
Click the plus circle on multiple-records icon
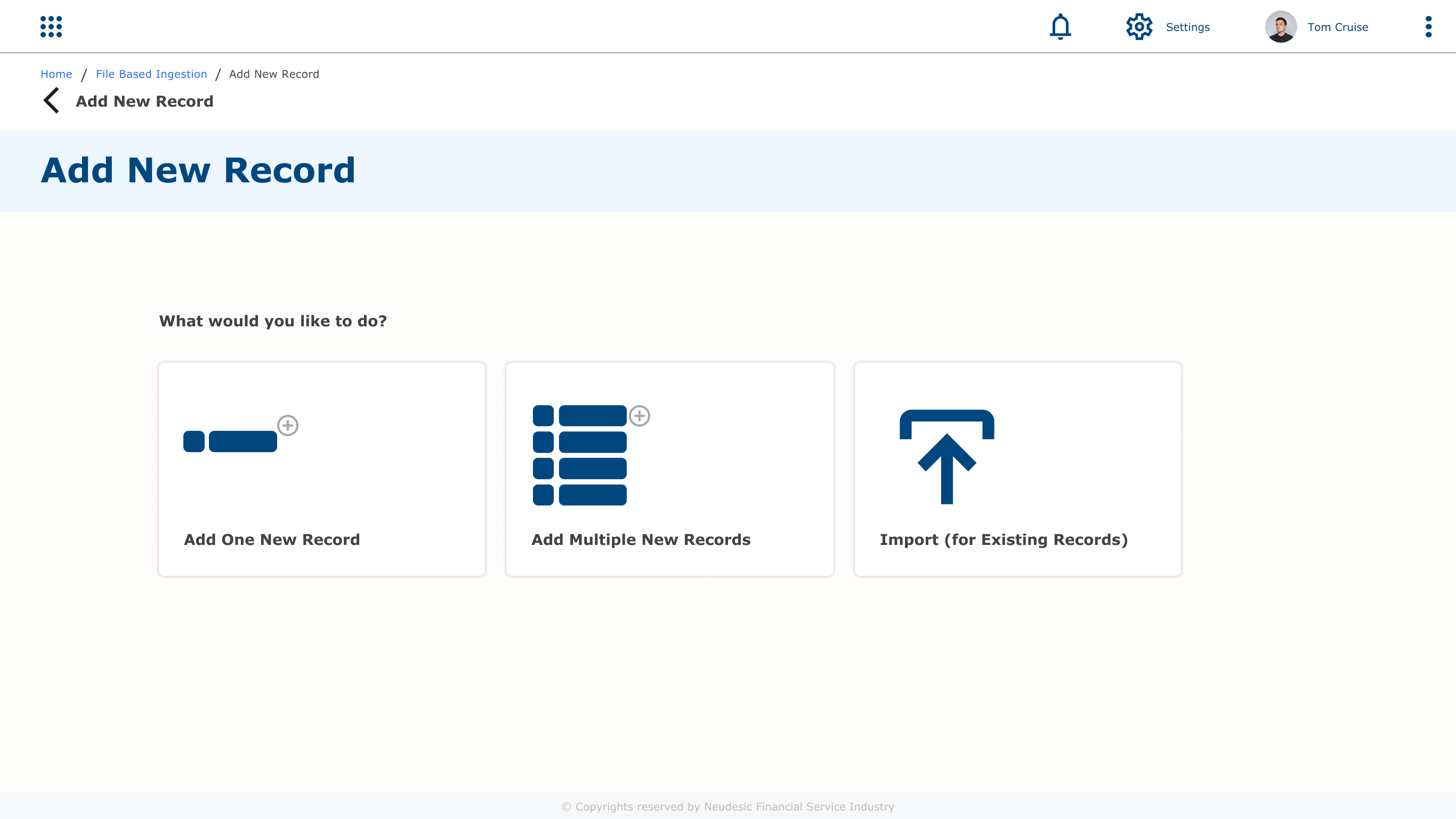pyautogui.click(x=639, y=416)
